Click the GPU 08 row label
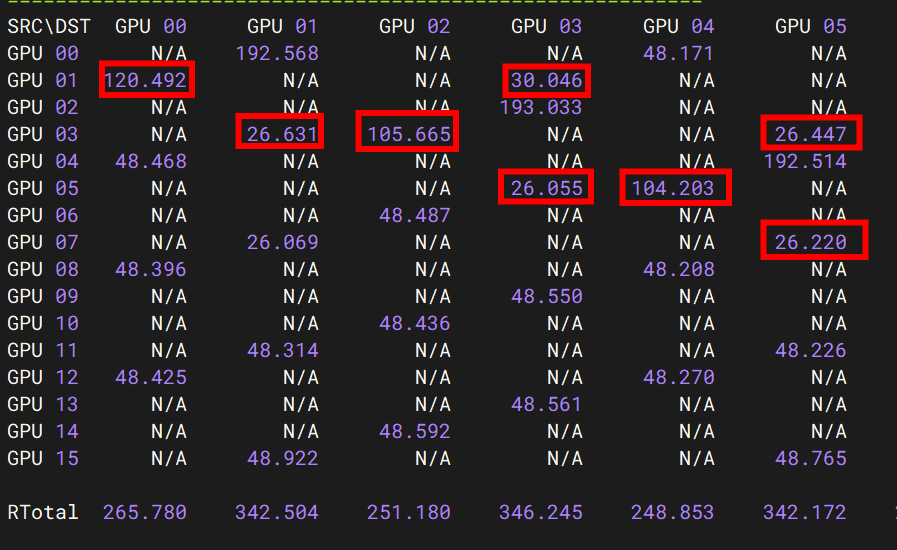 point(43,269)
